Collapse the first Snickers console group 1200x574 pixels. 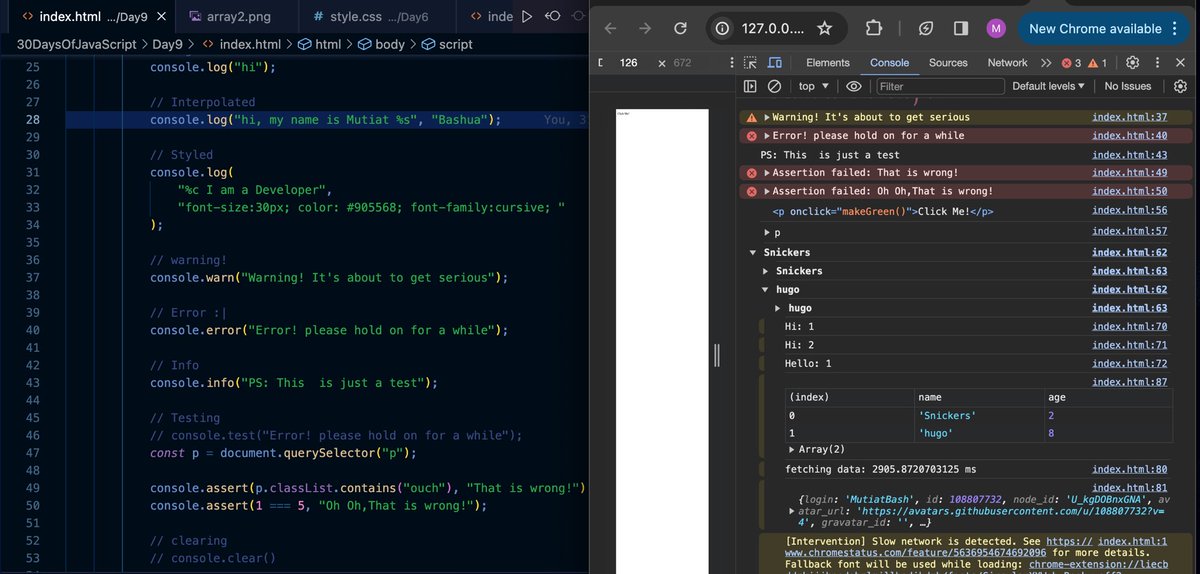(x=753, y=253)
